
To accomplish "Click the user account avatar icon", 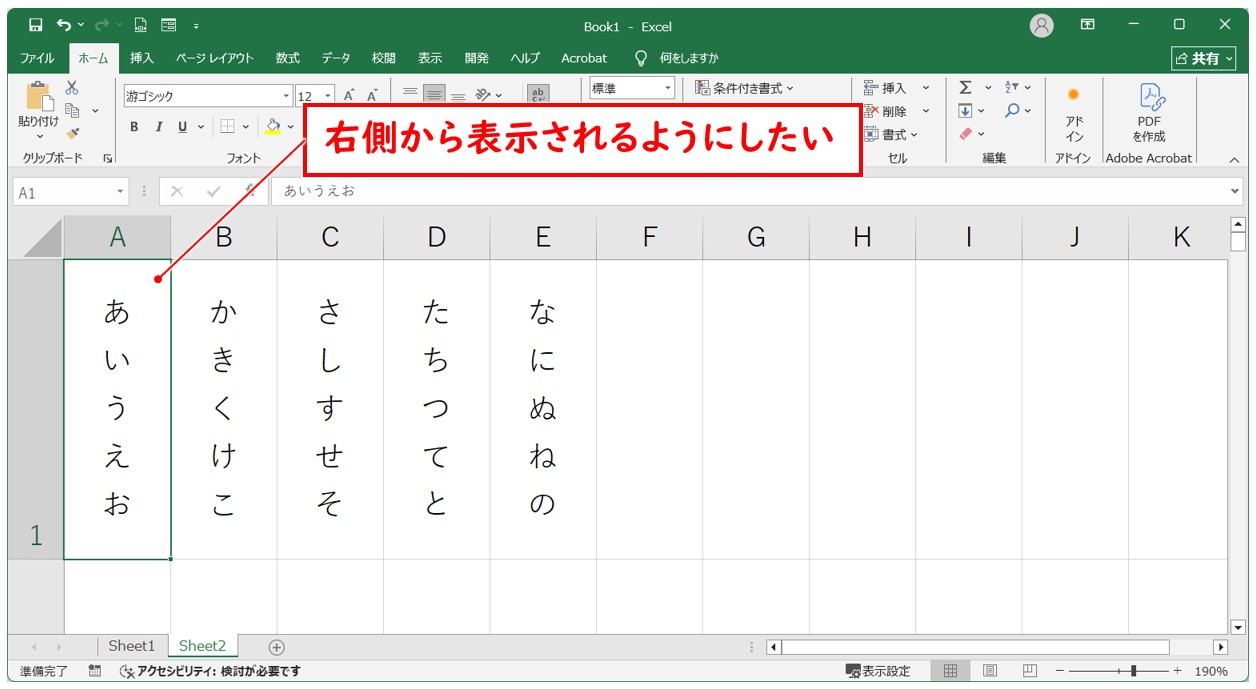I will (x=1042, y=26).
